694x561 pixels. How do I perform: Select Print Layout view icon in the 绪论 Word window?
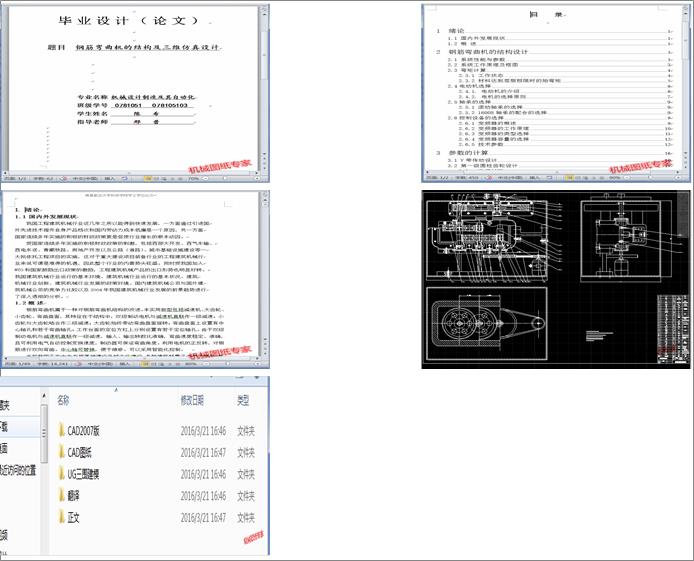145,364
